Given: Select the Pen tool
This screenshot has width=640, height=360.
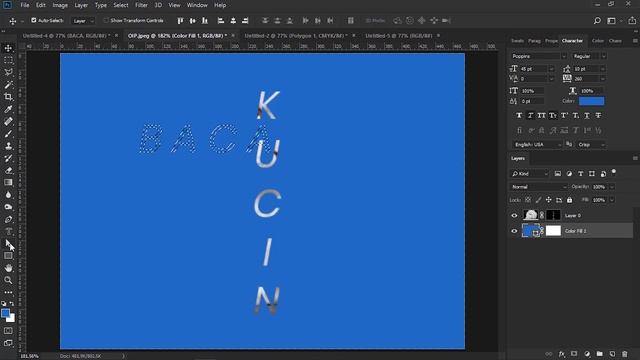Looking at the screenshot, I should 8,219.
